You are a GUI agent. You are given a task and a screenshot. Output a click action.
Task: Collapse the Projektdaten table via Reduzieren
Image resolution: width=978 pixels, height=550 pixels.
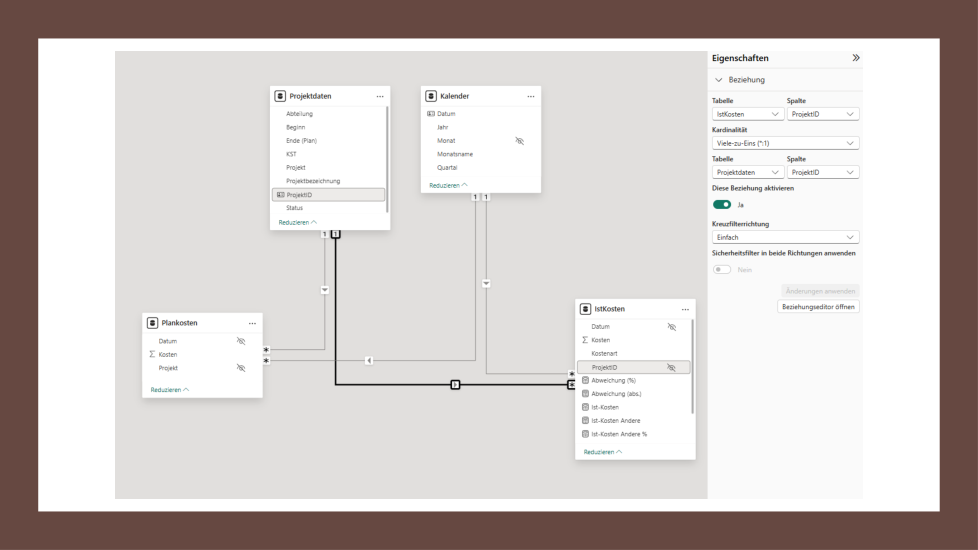coord(297,222)
